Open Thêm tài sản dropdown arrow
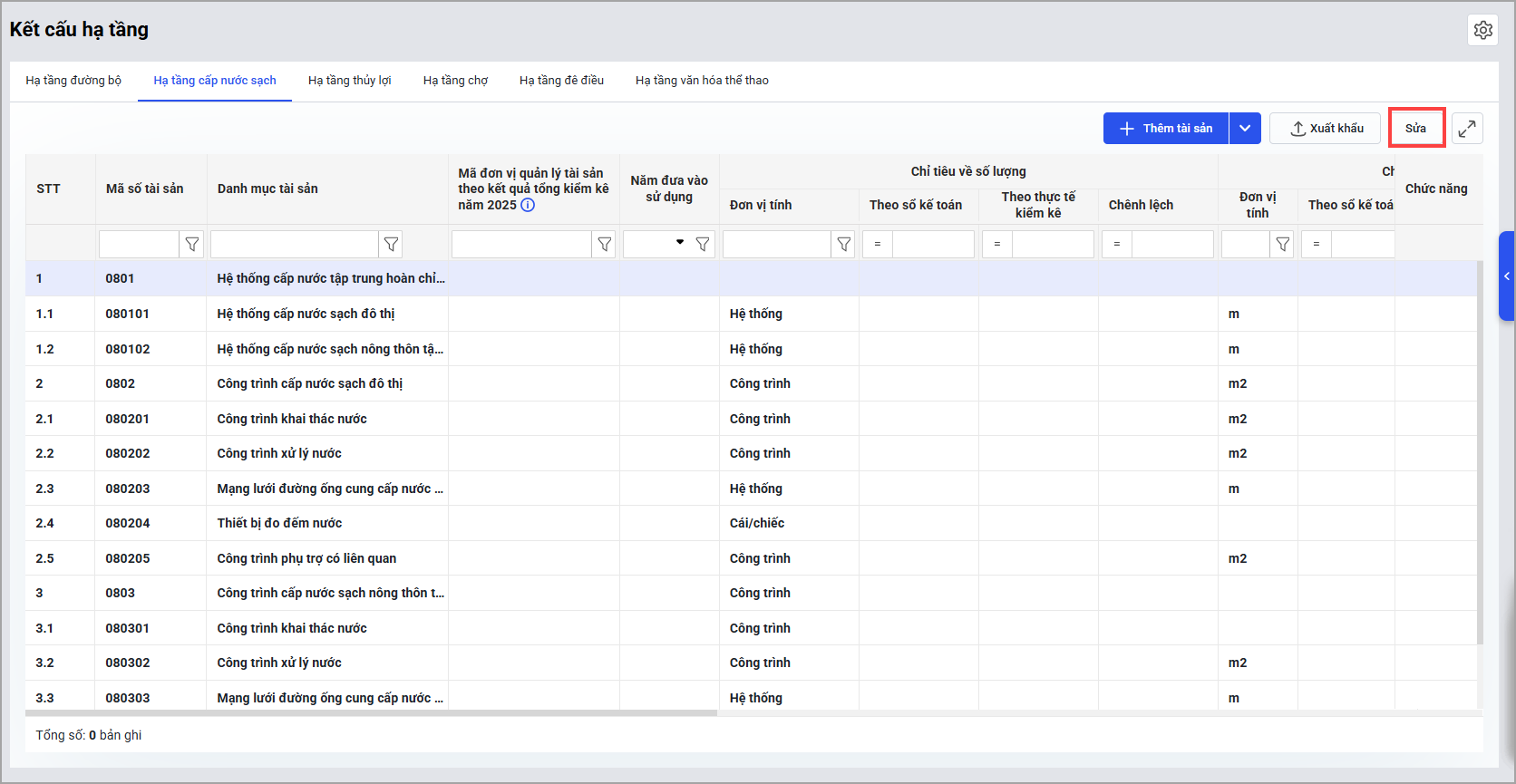1516x784 pixels. coord(1245,129)
